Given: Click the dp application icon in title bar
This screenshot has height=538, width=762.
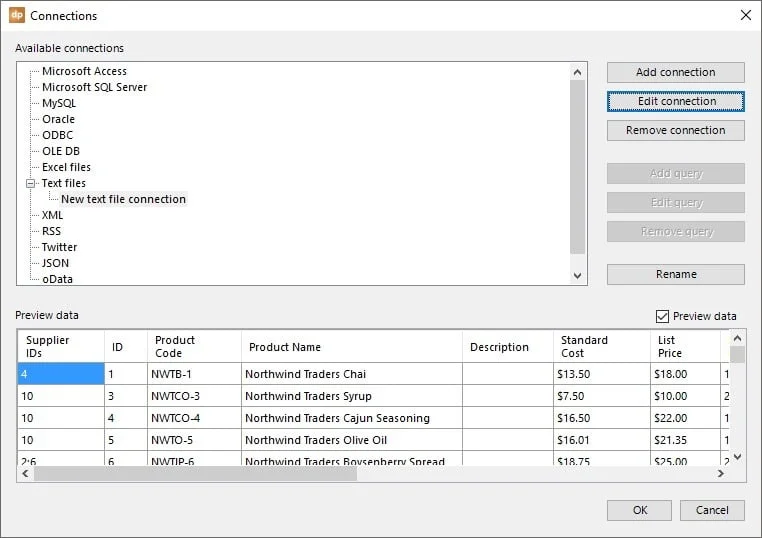Looking at the screenshot, I should [x=17, y=15].
